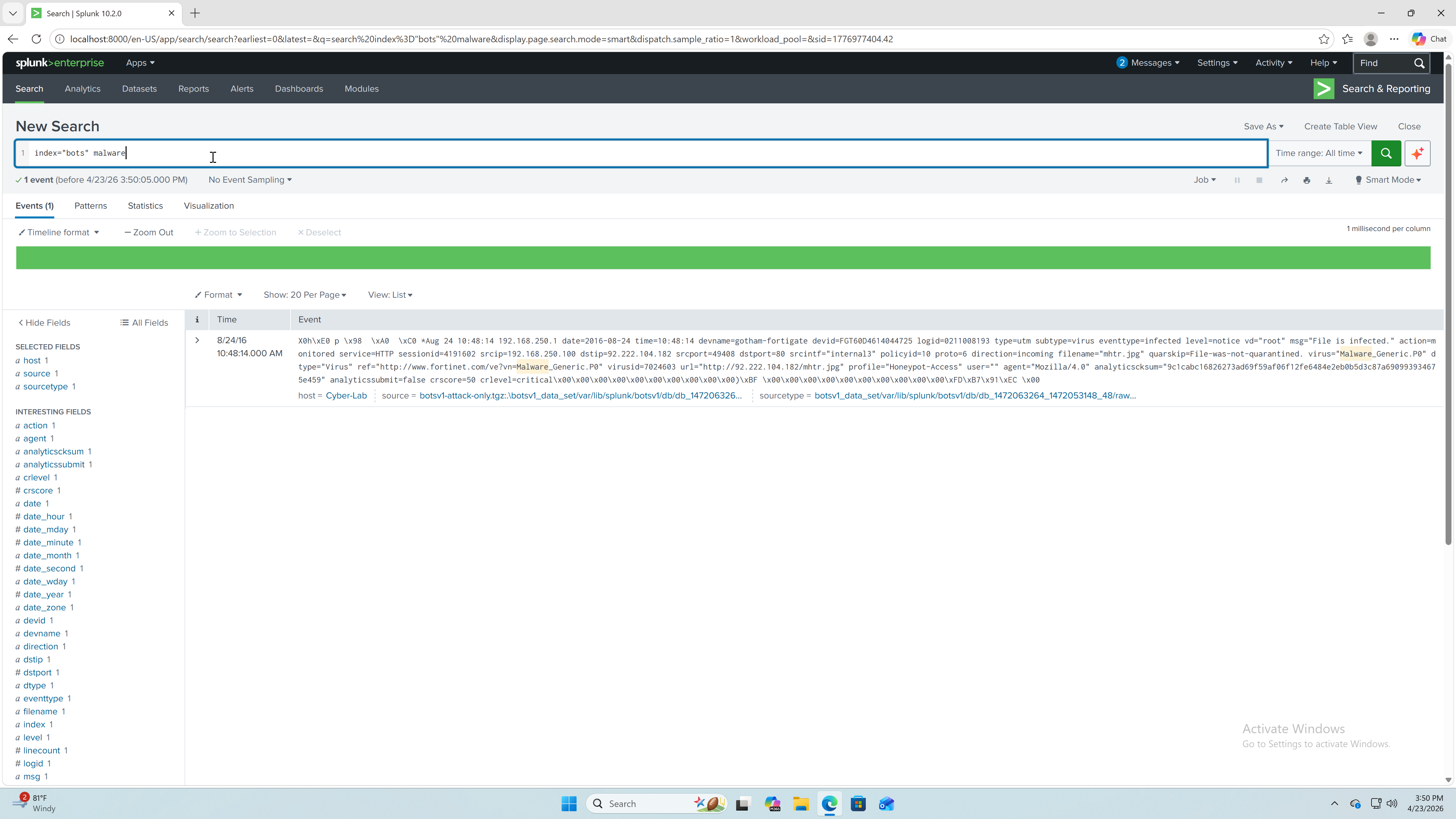Stop the search job

(1259, 180)
